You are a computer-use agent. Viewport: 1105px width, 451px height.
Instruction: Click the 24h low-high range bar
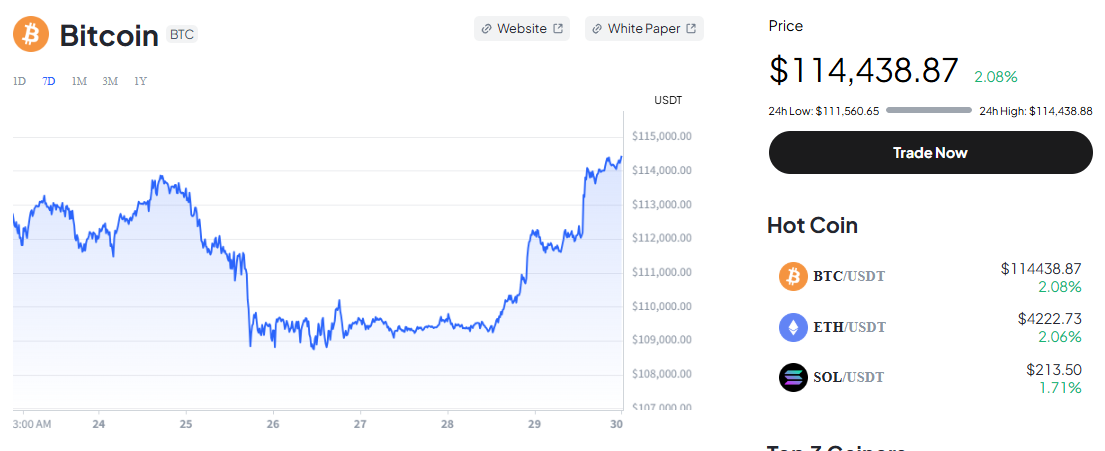pos(928,110)
